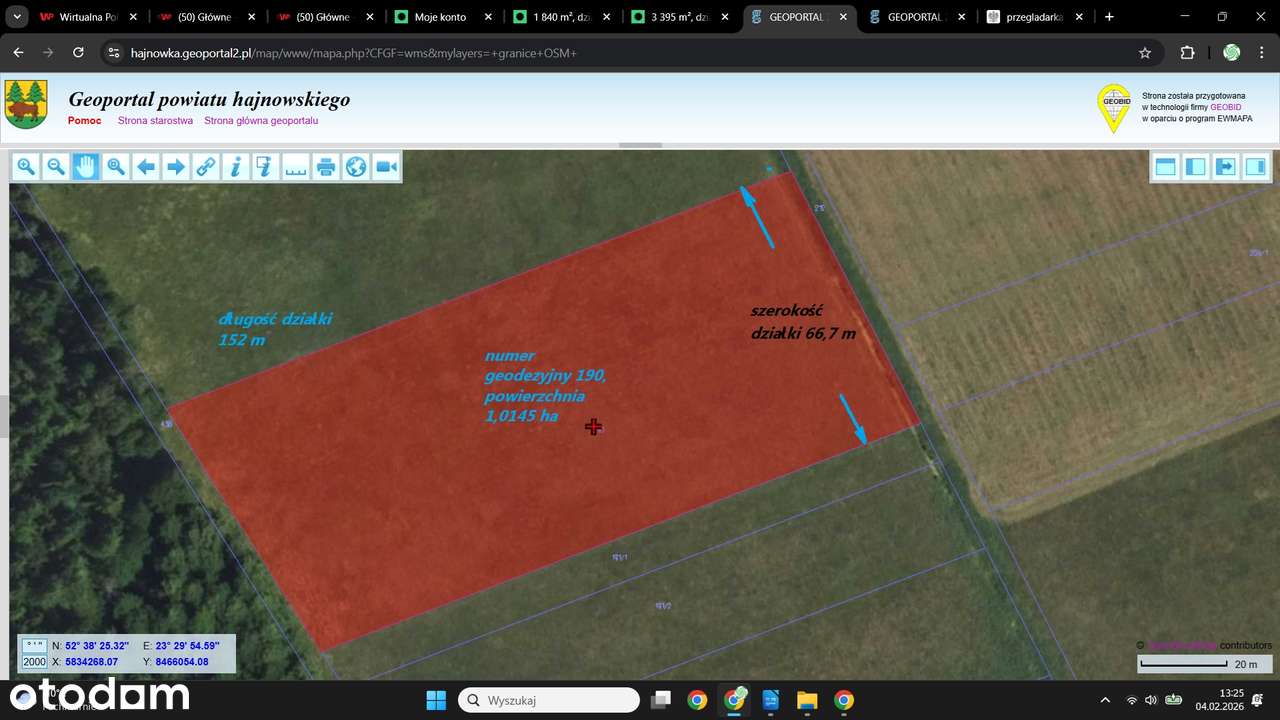Image resolution: width=1280 pixels, height=720 pixels.
Task: Activate the pan hand tool
Action: [x=86, y=167]
